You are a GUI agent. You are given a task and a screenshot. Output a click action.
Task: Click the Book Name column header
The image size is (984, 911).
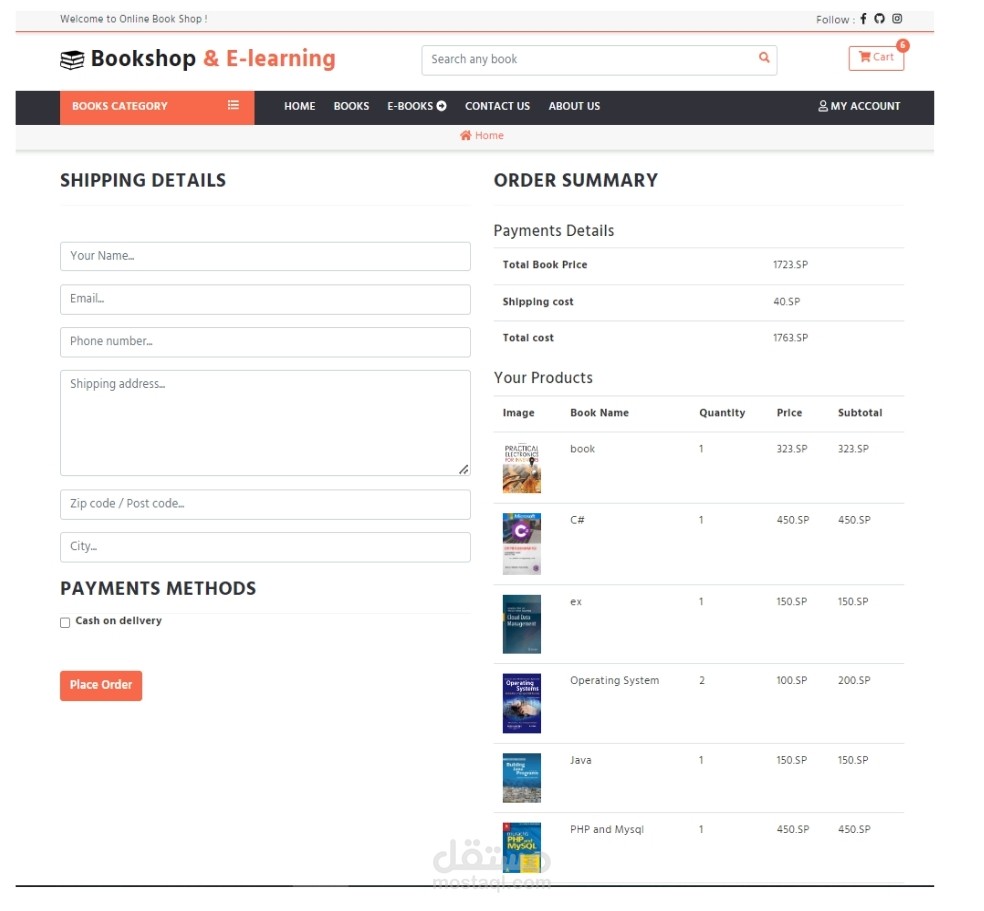(599, 413)
